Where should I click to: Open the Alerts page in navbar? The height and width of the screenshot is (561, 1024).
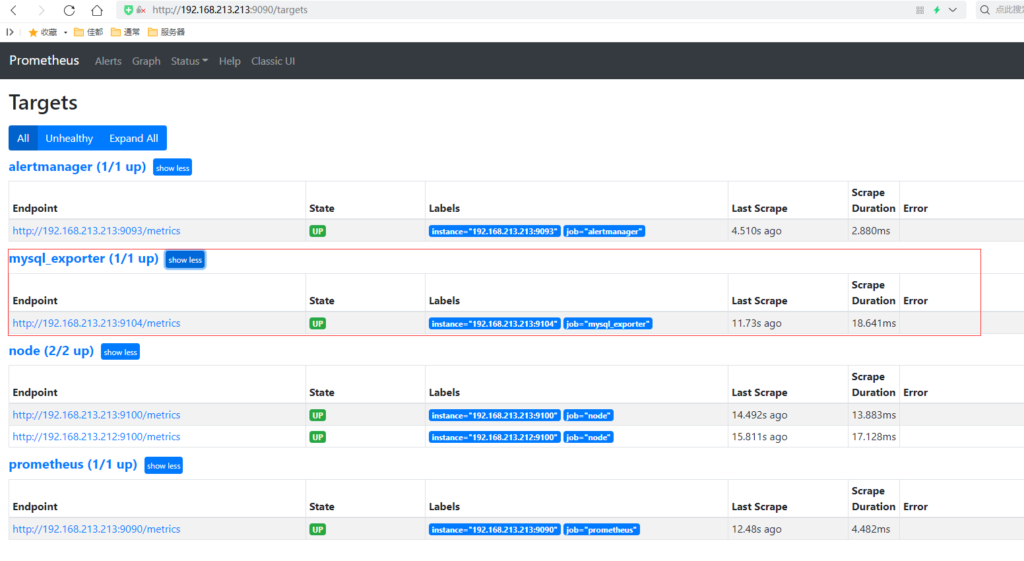108,61
